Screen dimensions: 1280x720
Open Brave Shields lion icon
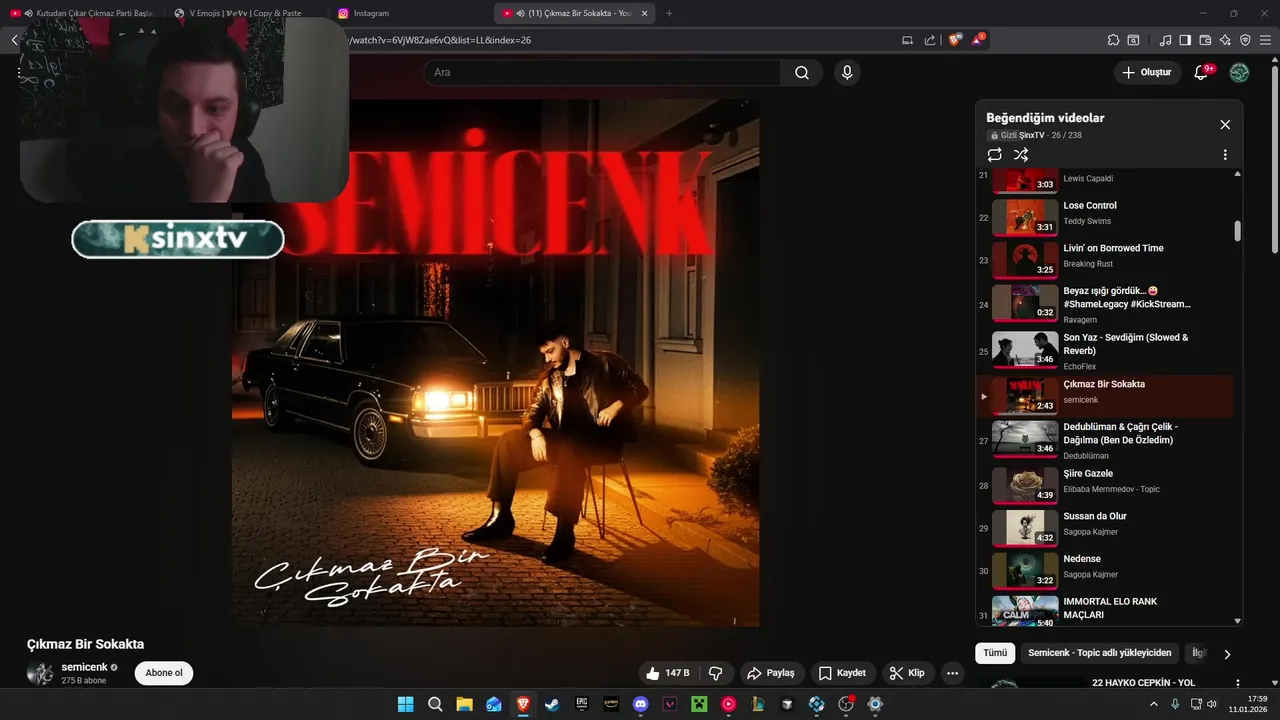point(955,40)
